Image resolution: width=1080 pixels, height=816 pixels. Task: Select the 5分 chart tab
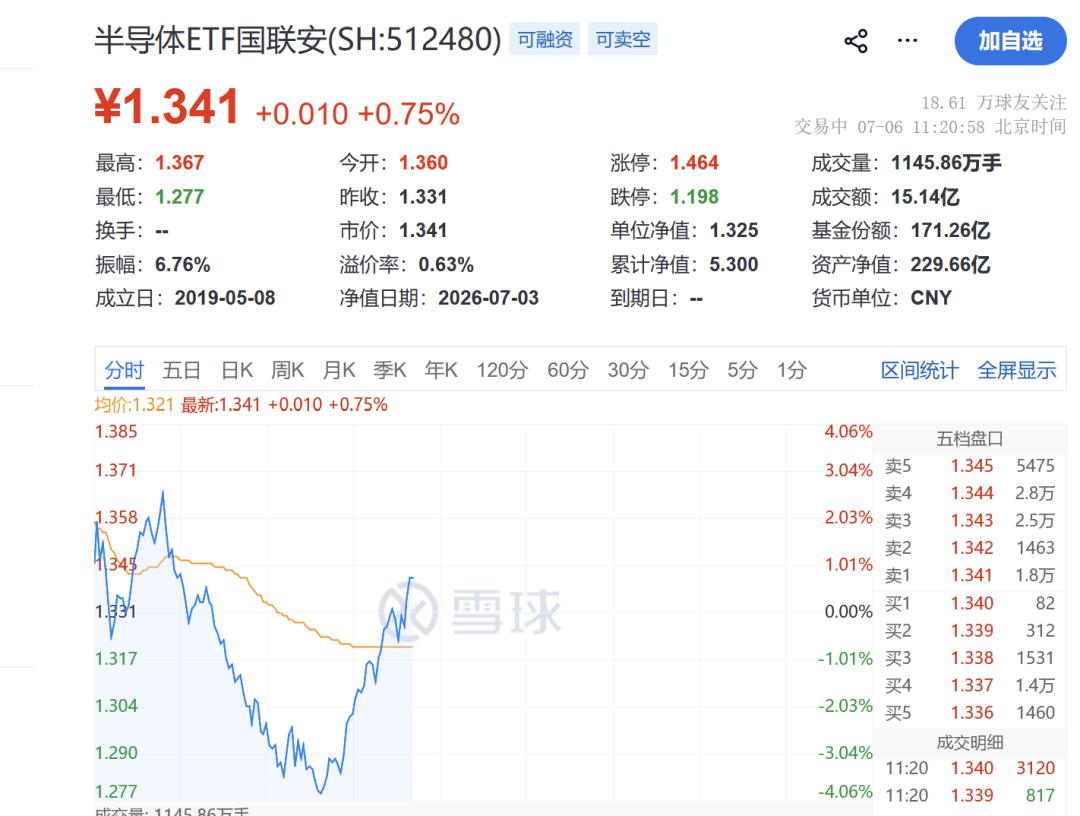coord(742,370)
